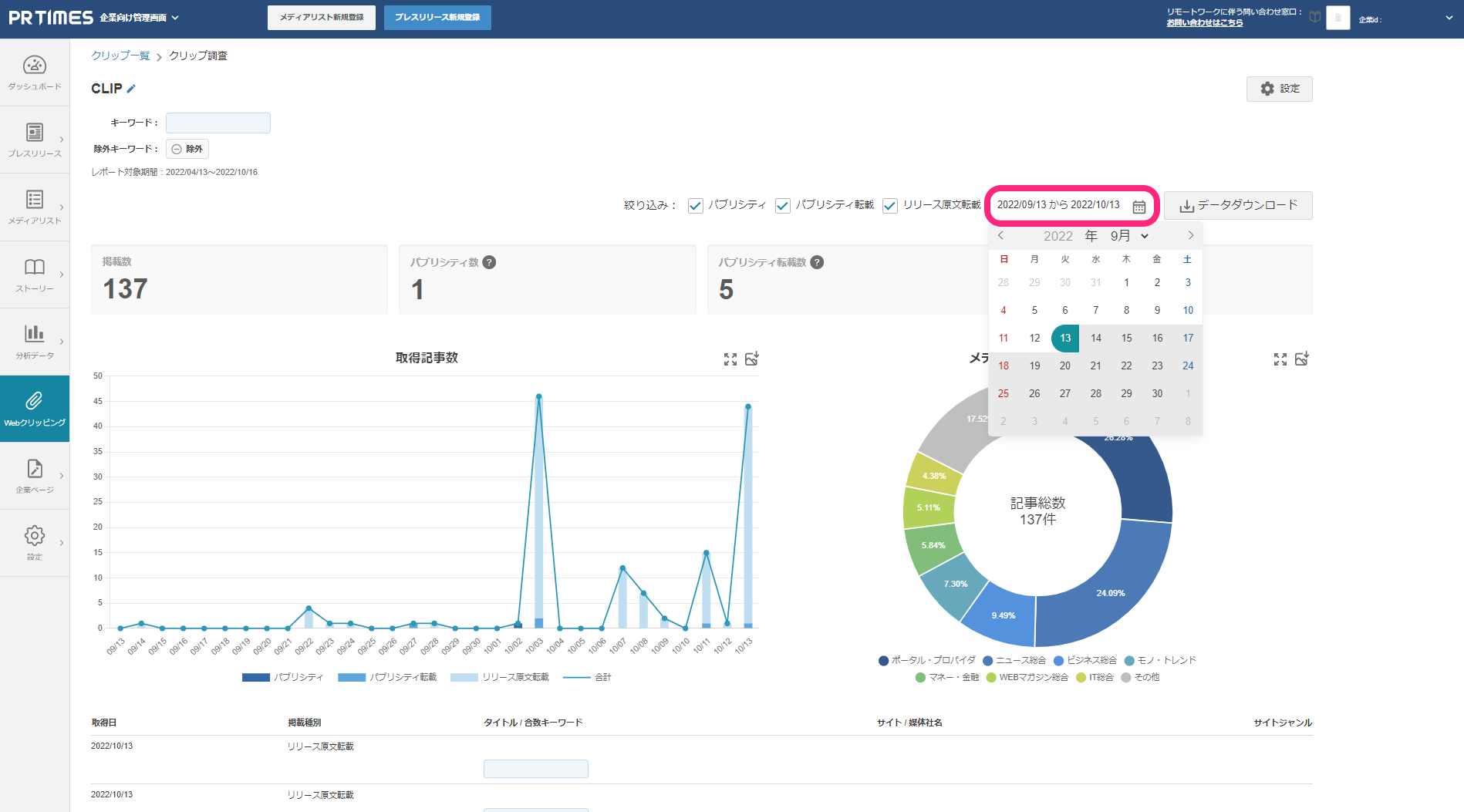Expand the Story sidebar submenu arrow
The height and width of the screenshot is (812, 1464).
pos(61,274)
